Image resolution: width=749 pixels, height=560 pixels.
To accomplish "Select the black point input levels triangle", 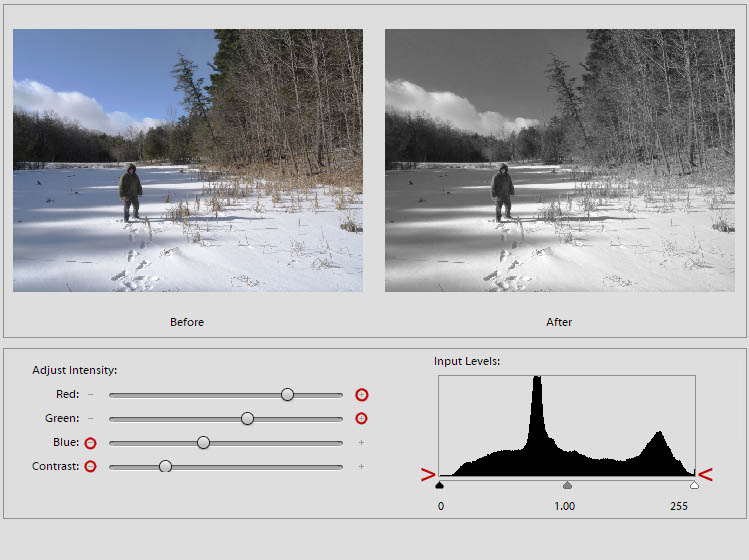I will coord(439,485).
